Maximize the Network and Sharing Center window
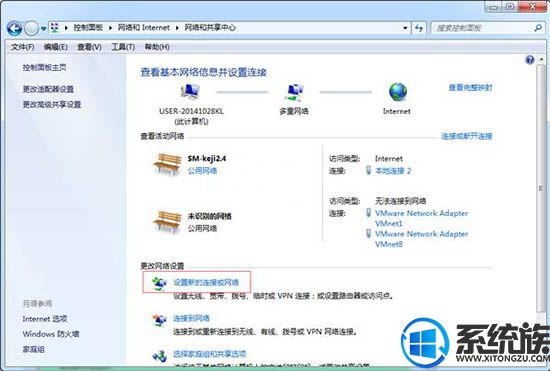The height and width of the screenshot is (371, 550). pos(510,7)
